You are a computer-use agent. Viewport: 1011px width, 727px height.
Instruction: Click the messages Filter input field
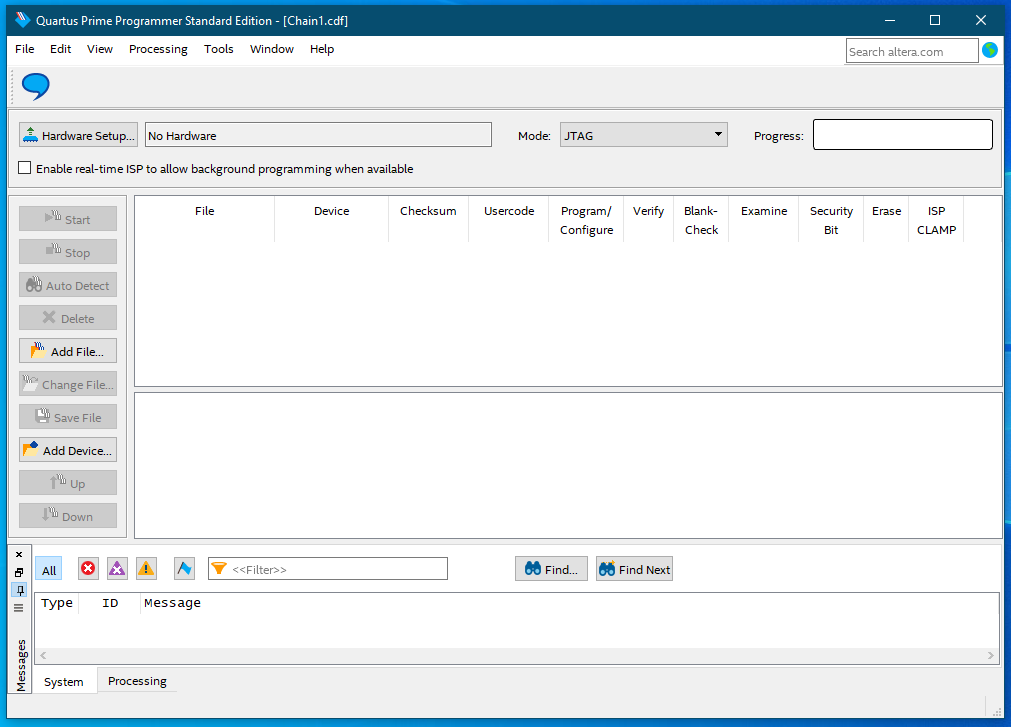(328, 568)
